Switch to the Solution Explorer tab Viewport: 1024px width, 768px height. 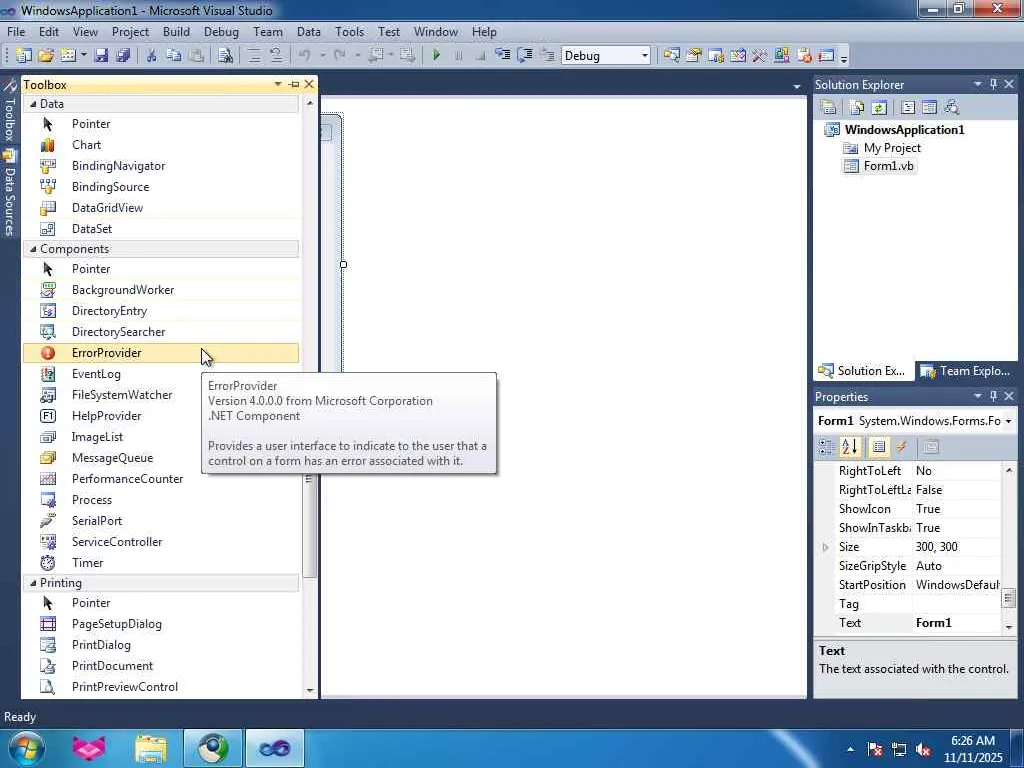pyautogui.click(x=863, y=371)
